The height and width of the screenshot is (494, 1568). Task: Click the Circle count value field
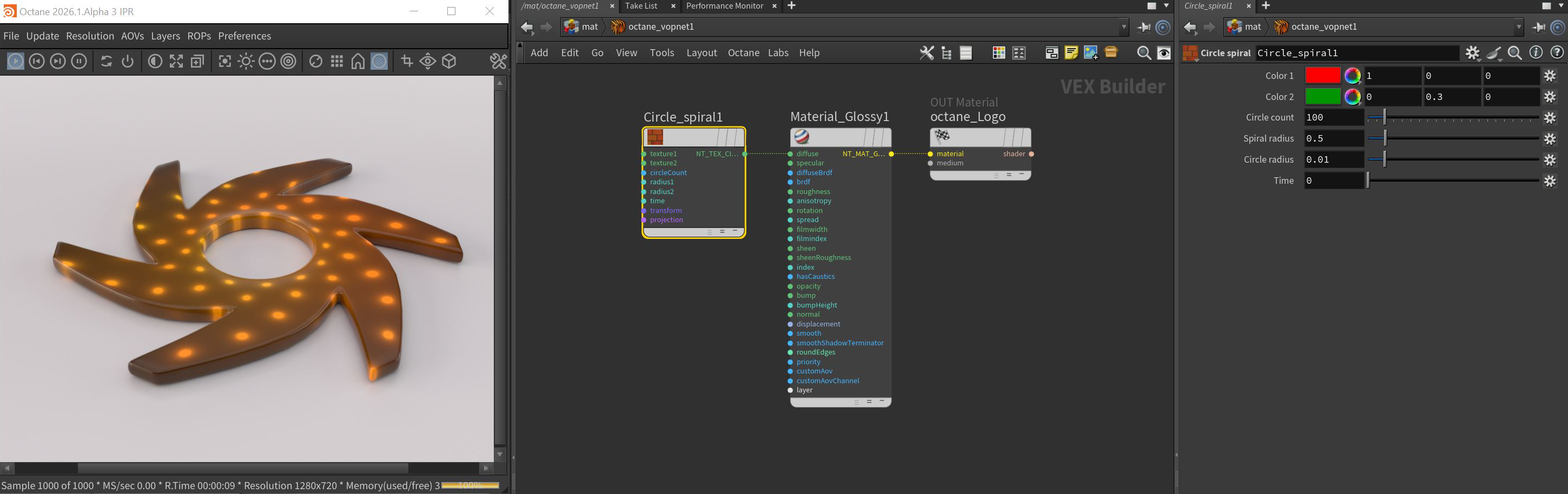tap(1333, 117)
